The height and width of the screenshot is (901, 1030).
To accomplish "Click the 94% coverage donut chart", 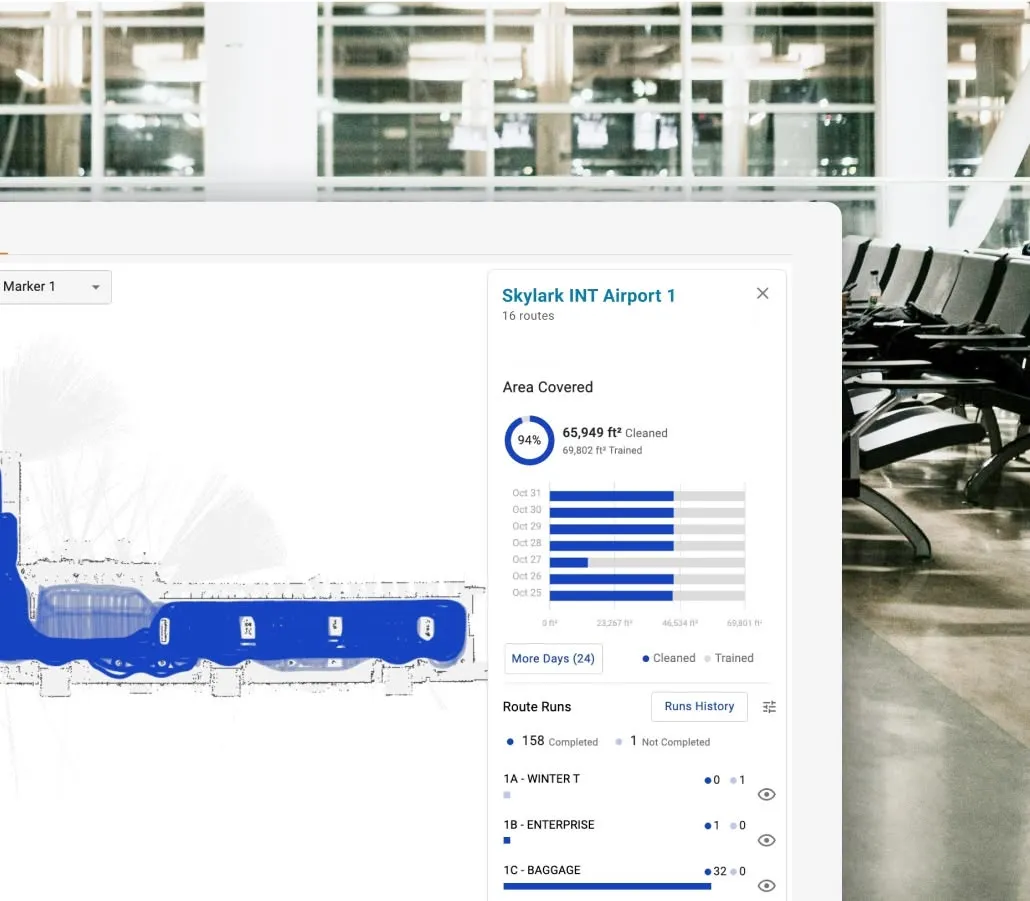I will (529, 440).
